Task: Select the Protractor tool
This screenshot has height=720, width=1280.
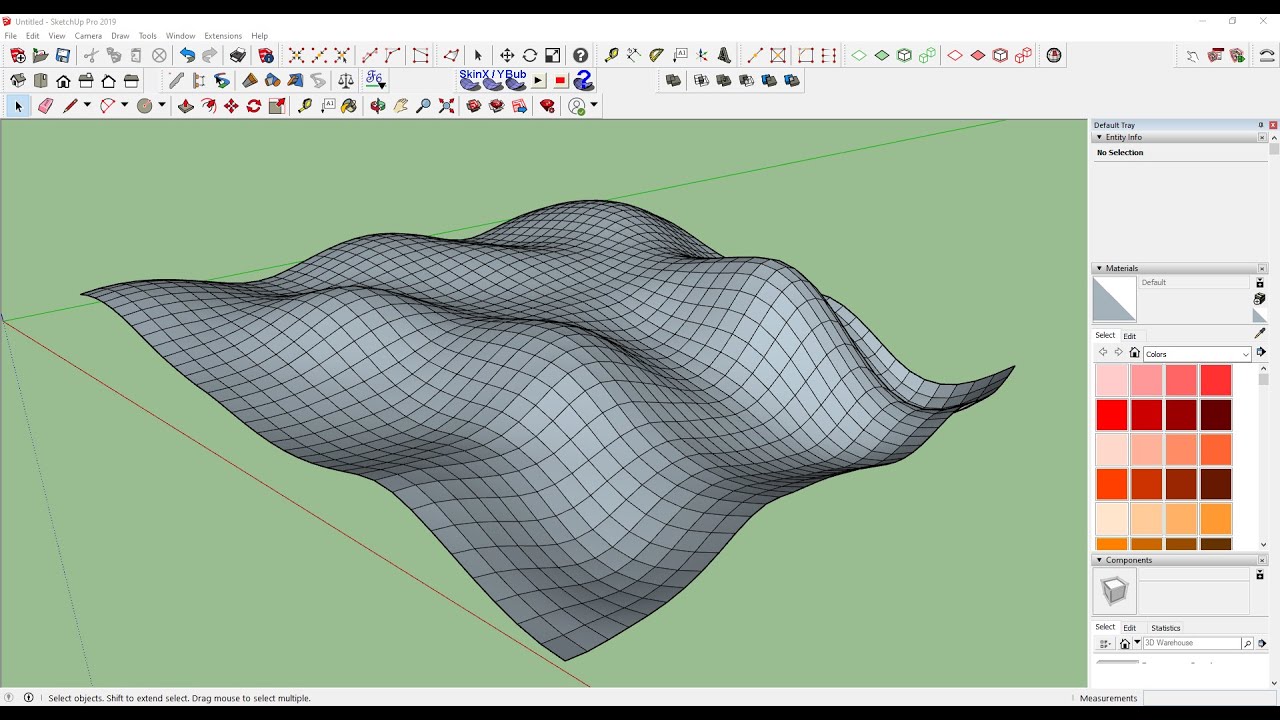Action: click(x=656, y=56)
